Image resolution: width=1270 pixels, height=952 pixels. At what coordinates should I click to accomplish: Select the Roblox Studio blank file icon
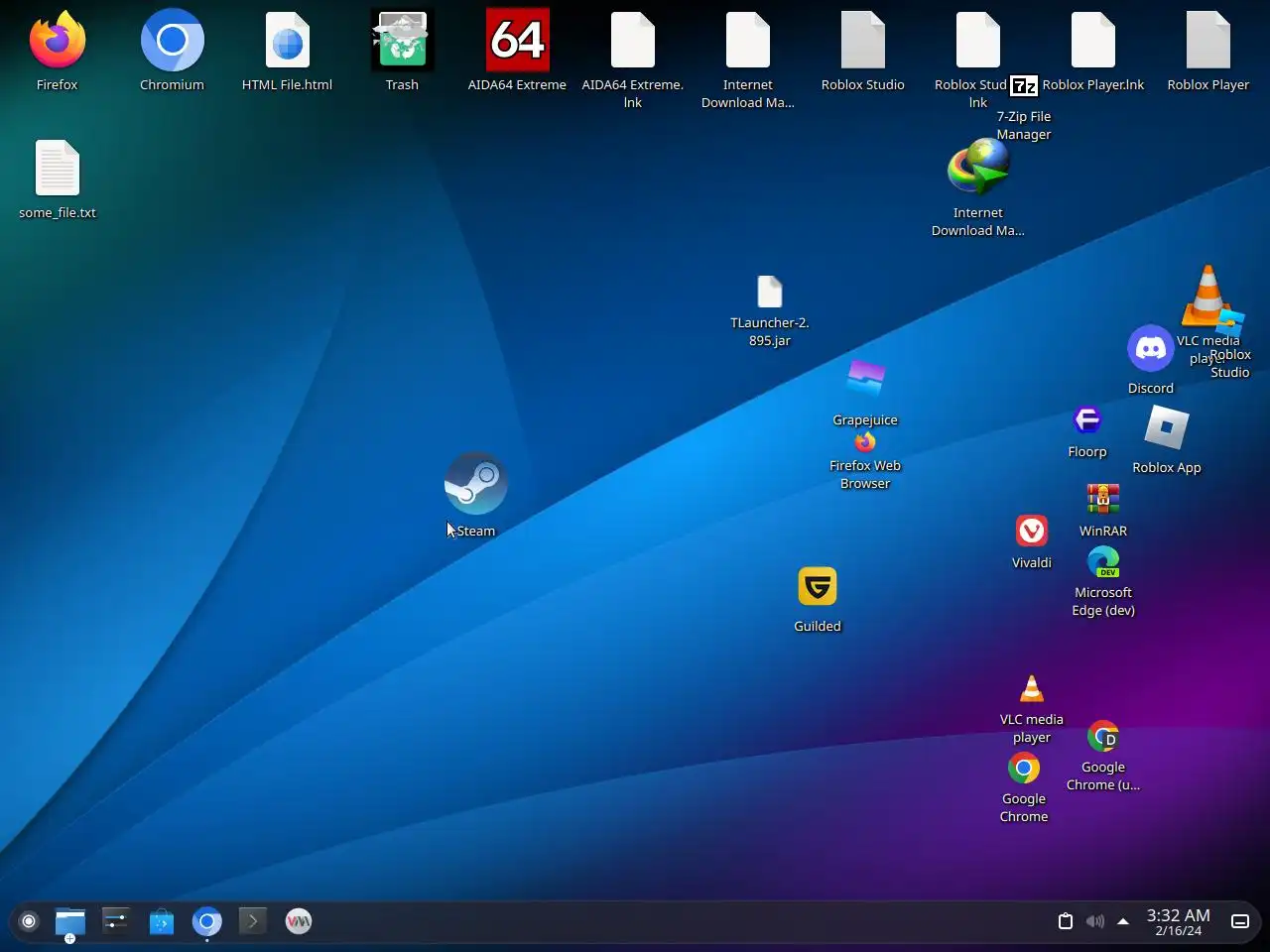863,40
